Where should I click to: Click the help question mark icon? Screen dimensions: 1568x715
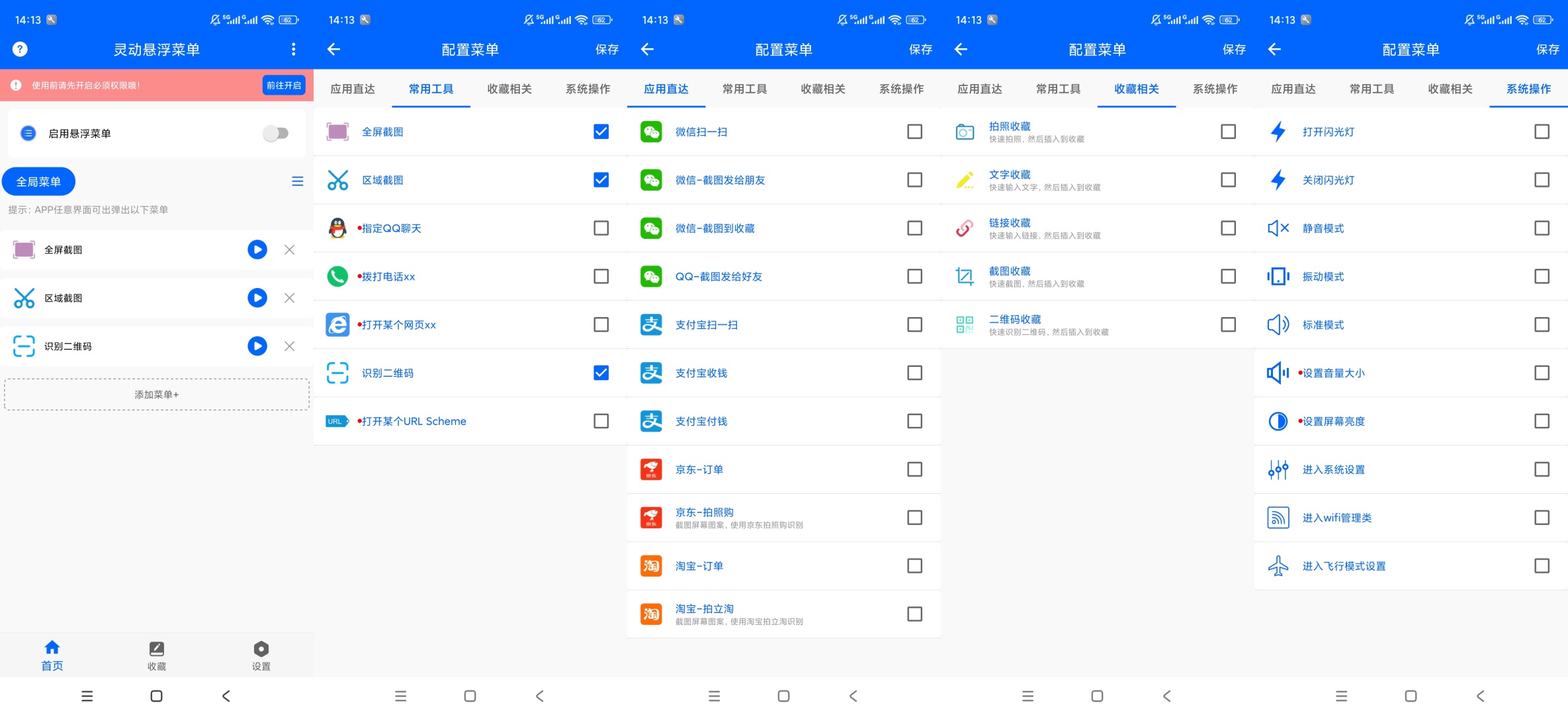(20, 49)
